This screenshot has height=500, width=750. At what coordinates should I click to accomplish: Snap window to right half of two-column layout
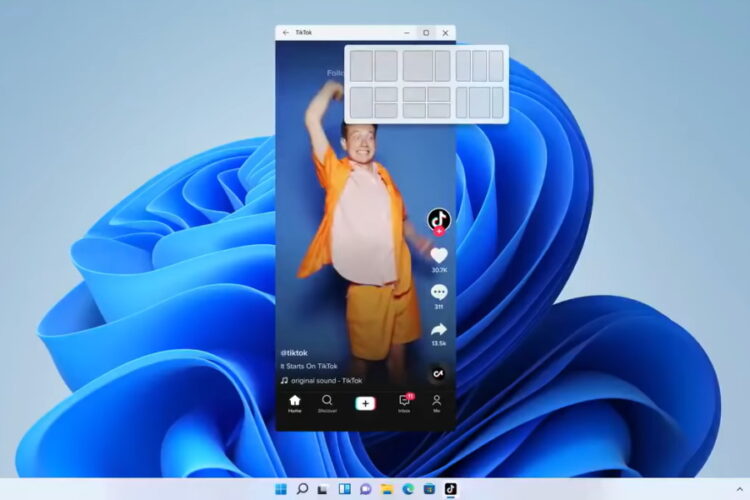point(386,66)
